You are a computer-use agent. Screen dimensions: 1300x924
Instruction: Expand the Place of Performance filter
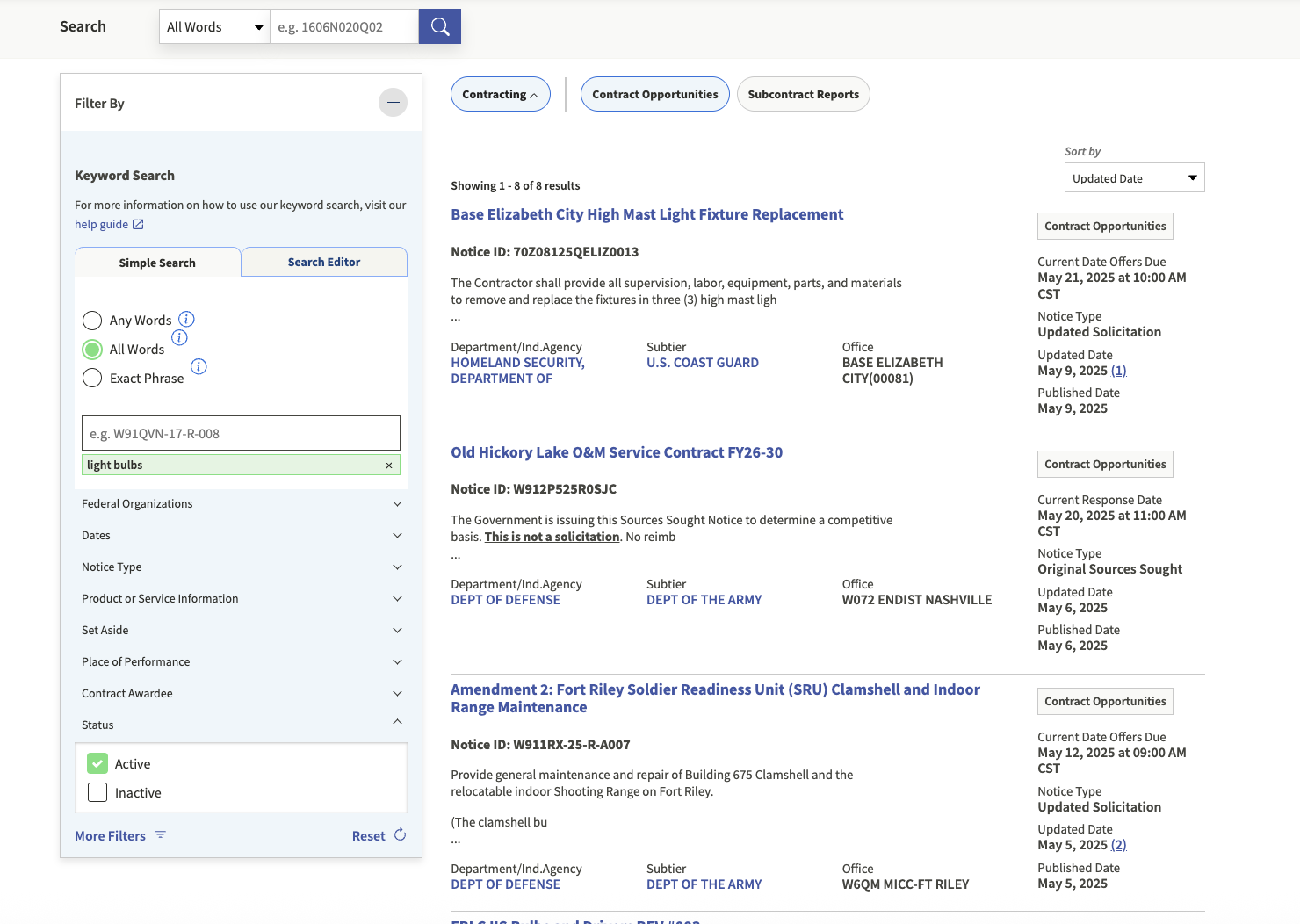(x=241, y=662)
